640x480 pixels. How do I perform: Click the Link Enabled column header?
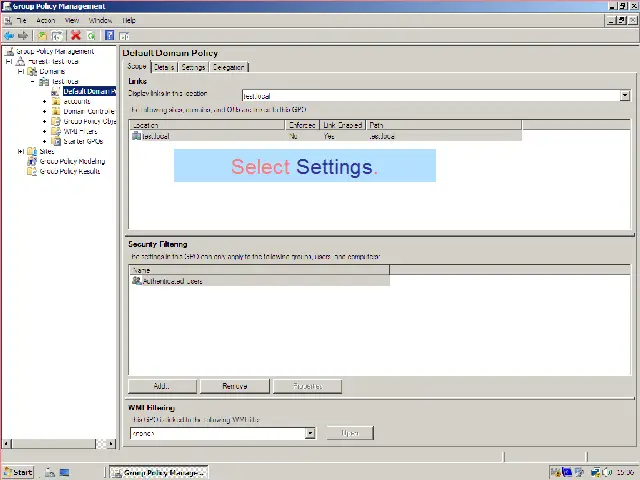tap(343, 125)
